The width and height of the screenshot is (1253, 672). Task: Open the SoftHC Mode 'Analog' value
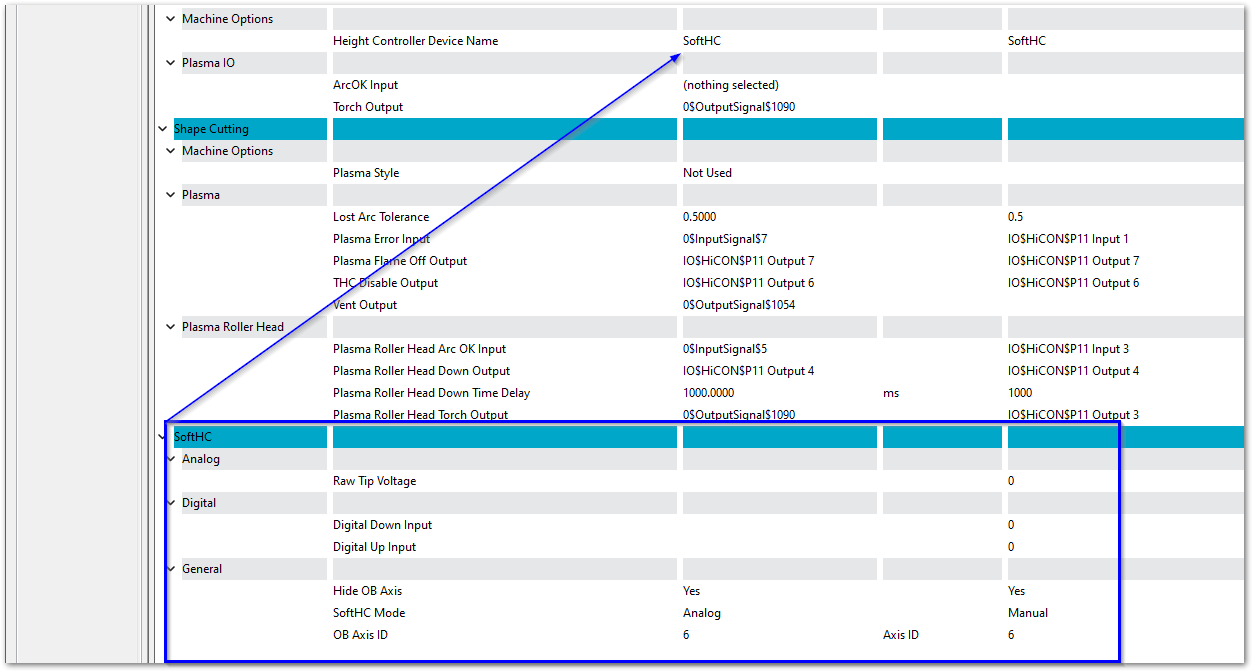pyautogui.click(x=702, y=613)
